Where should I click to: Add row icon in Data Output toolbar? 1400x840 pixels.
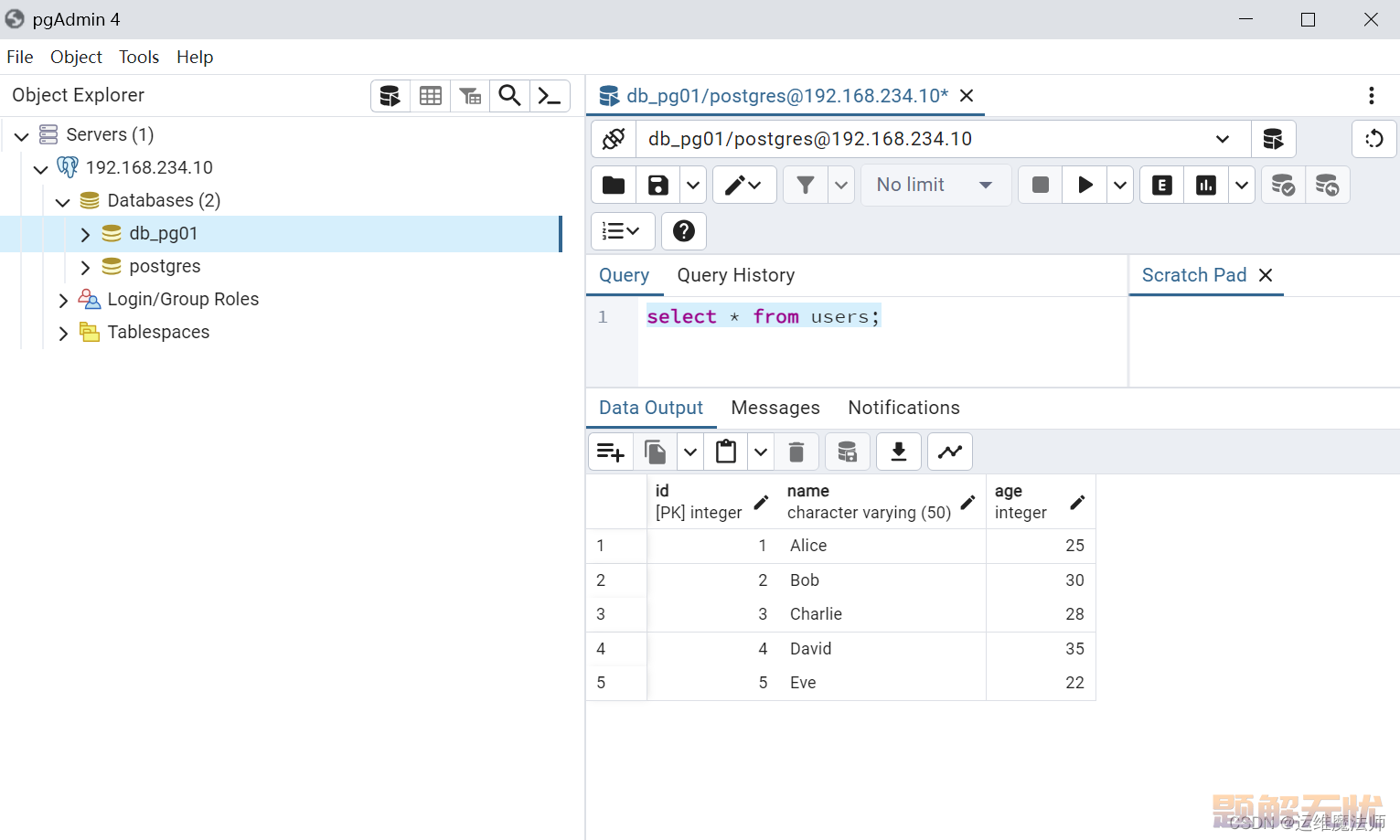[x=610, y=452]
